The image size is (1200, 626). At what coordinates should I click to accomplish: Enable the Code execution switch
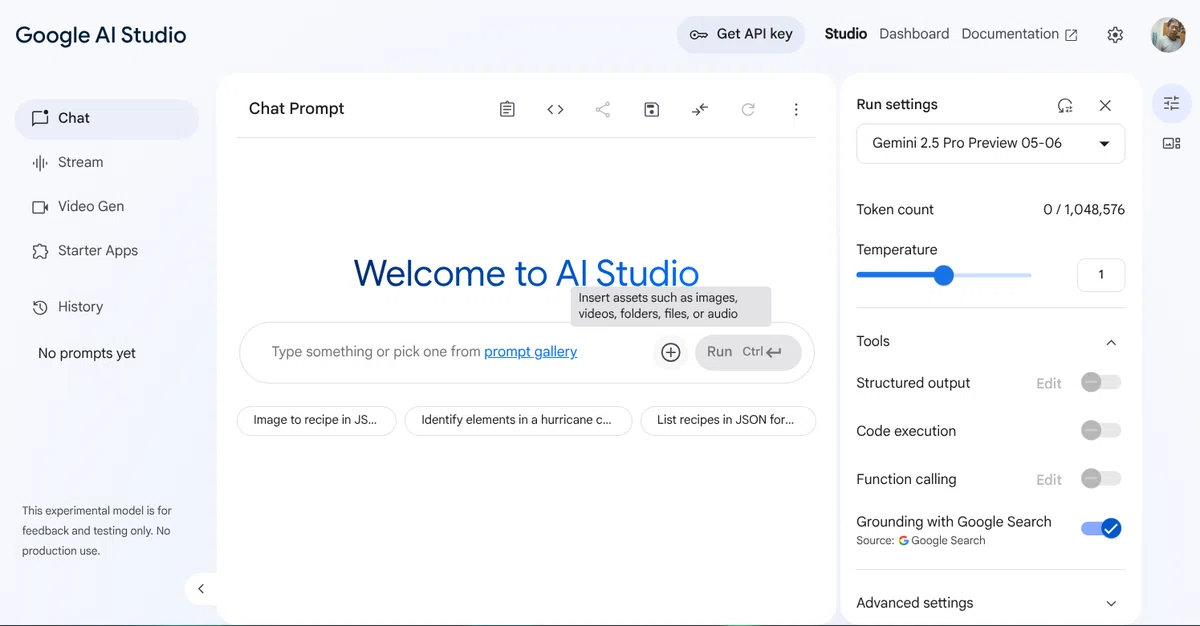point(1101,431)
